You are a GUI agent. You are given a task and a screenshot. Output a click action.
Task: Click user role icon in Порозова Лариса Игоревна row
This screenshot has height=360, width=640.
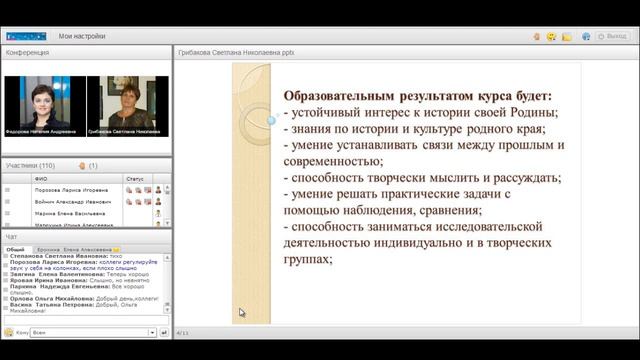click(158, 190)
